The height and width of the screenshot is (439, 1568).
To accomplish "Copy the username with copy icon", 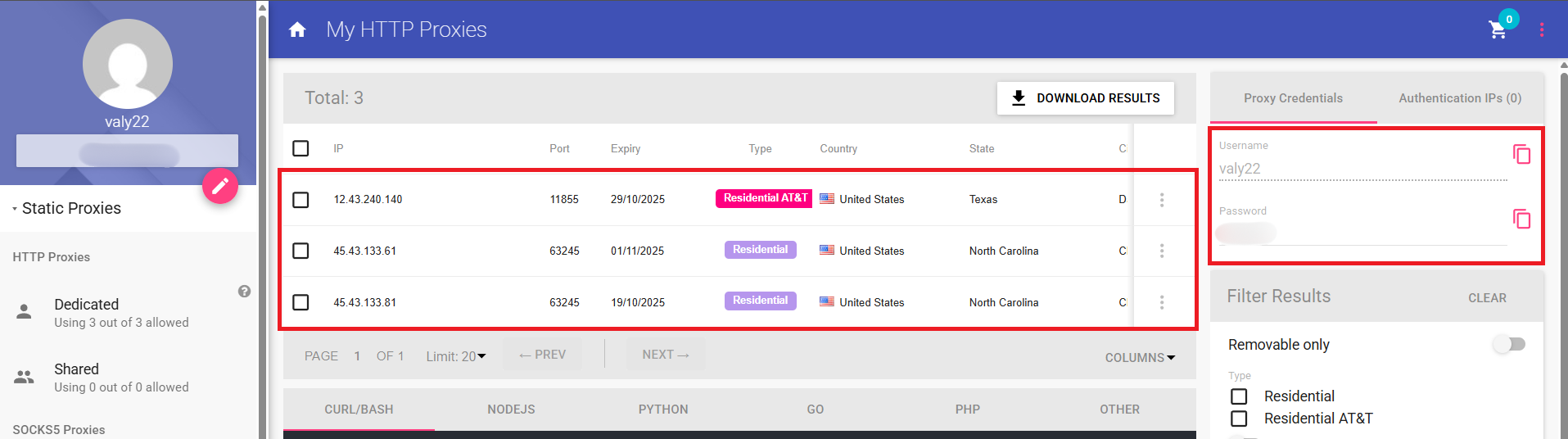I will (x=1521, y=154).
